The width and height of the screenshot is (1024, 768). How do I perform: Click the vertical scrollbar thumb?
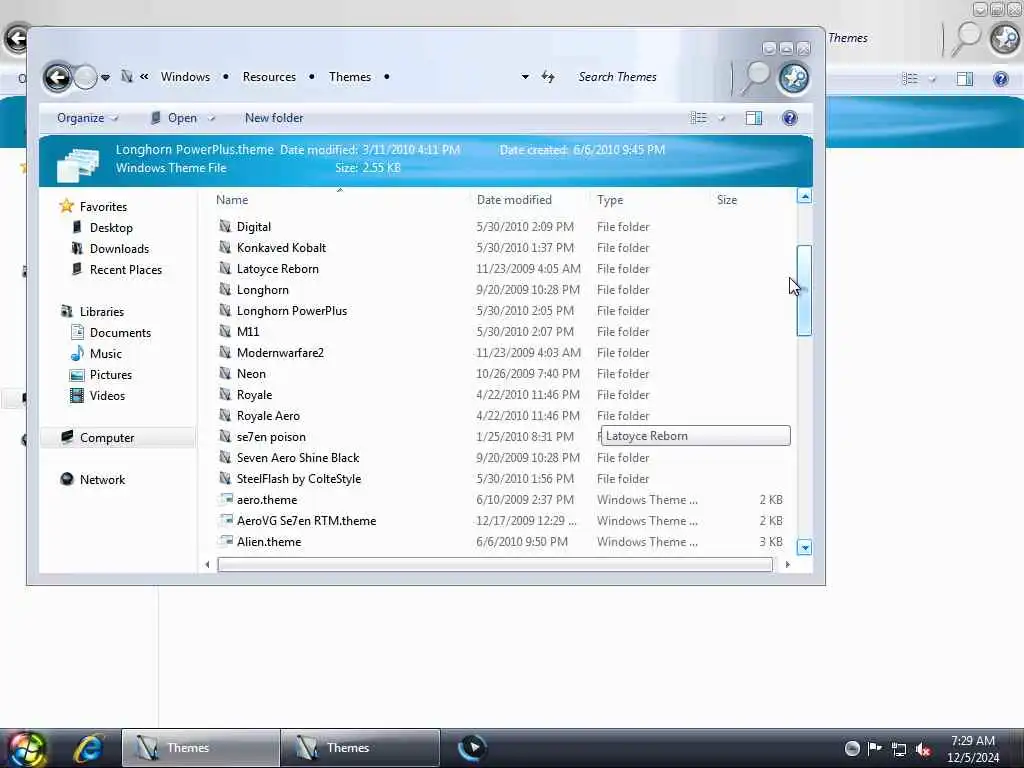point(805,291)
